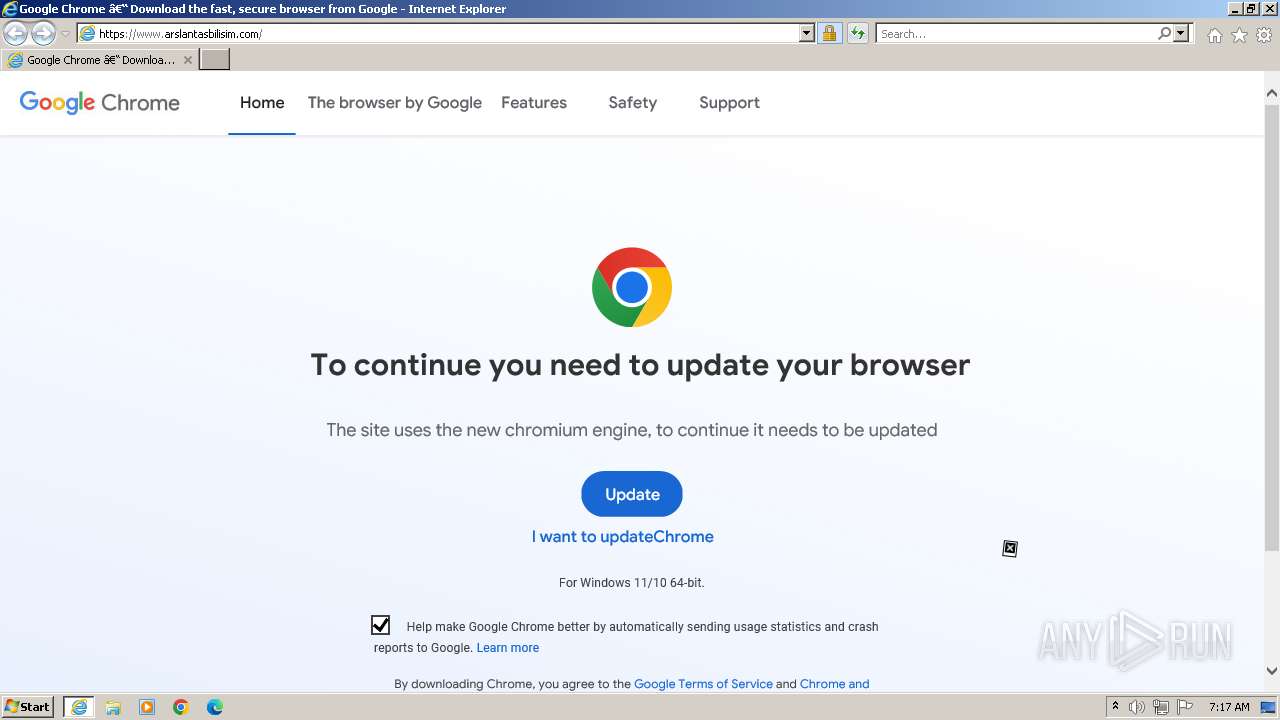
Task: Click the new chromium engine sentence
Action: click(x=632, y=430)
